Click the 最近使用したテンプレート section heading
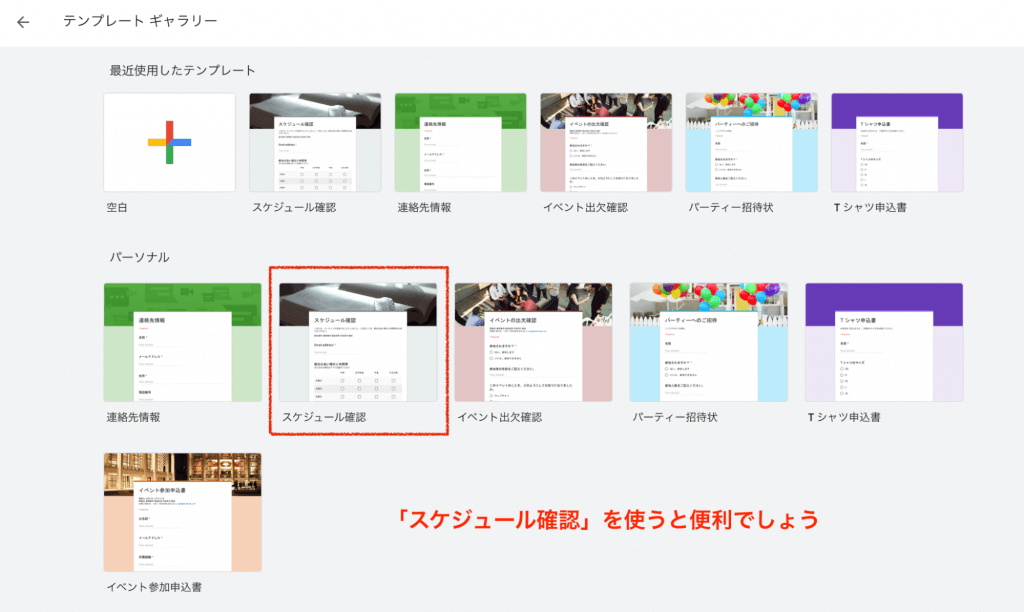The height and width of the screenshot is (612, 1024). click(x=182, y=70)
